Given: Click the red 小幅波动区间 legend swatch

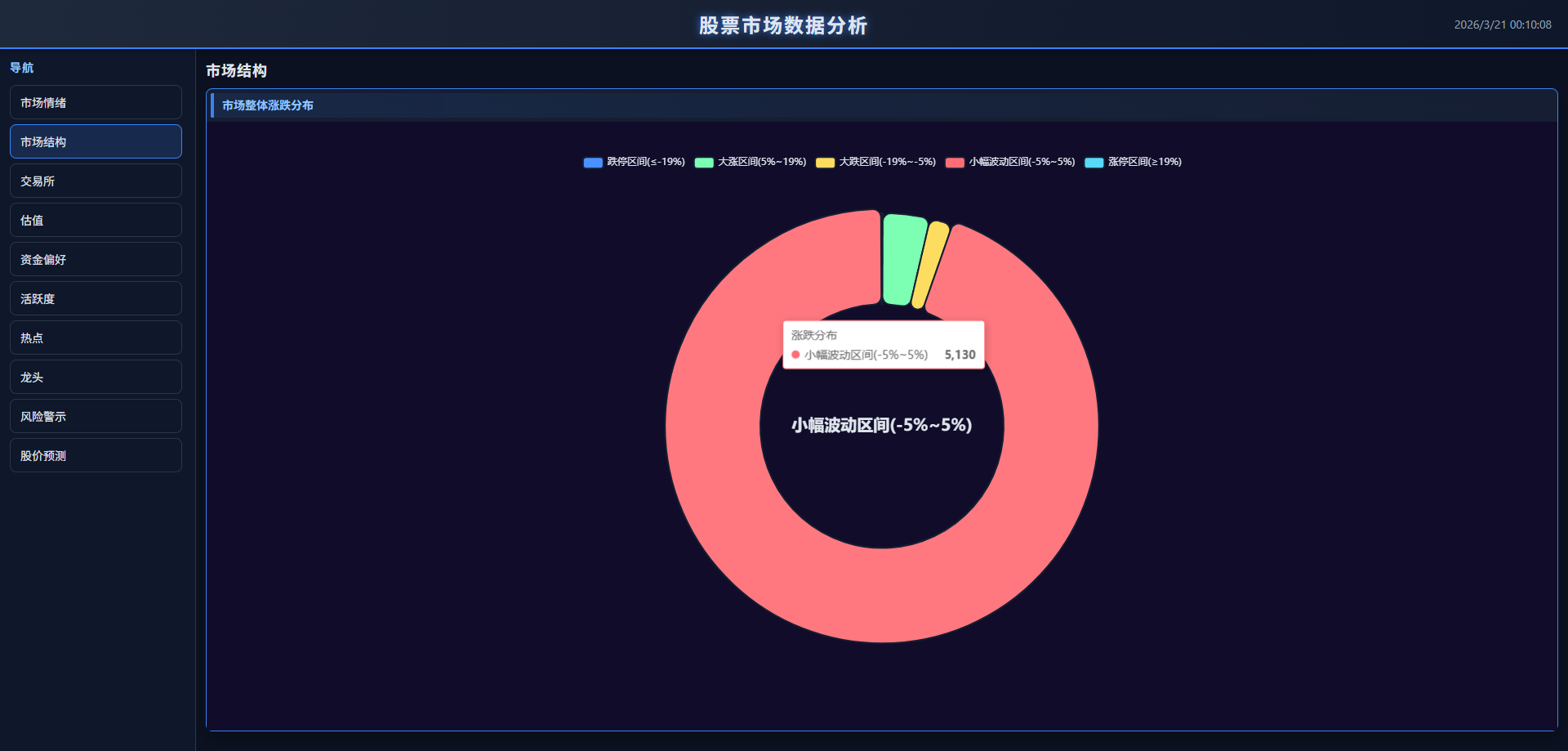Looking at the screenshot, I should tap(955, 163).
